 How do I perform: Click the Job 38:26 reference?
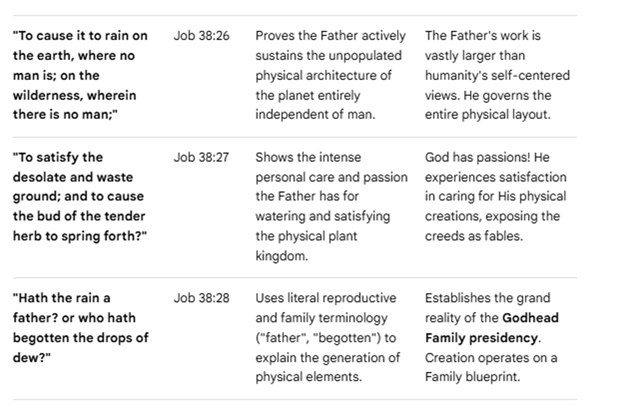201,35
